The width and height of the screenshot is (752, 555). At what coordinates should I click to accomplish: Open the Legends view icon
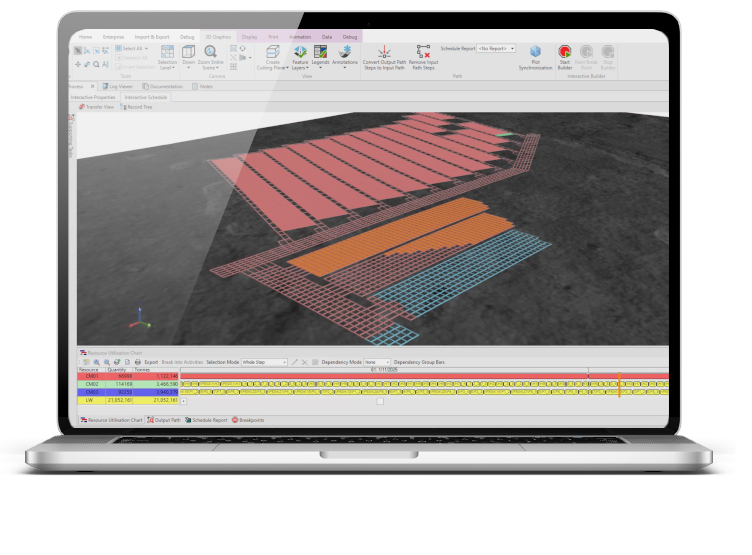pos(320,51)
